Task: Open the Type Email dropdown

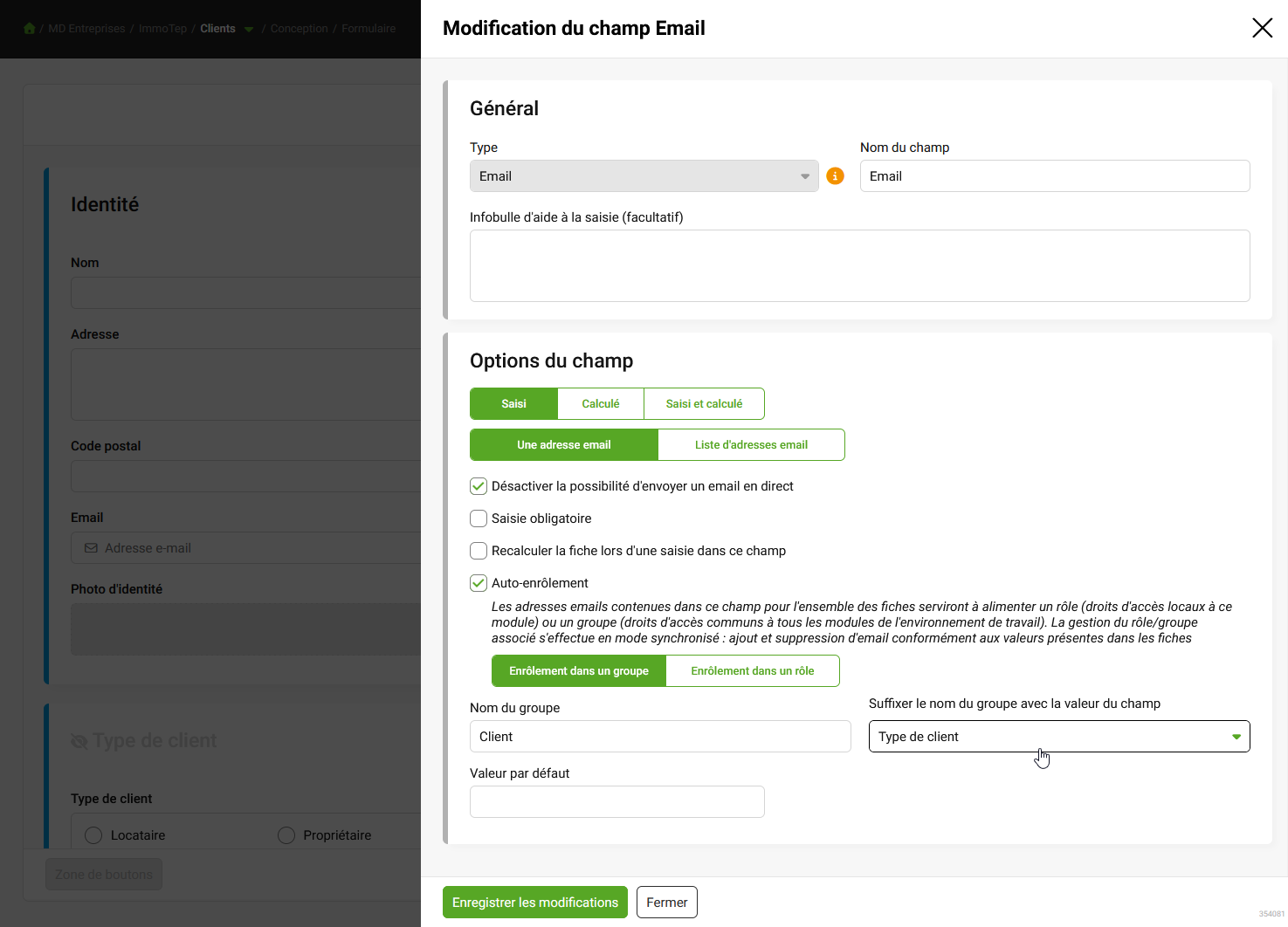Action: pos(644,176)
